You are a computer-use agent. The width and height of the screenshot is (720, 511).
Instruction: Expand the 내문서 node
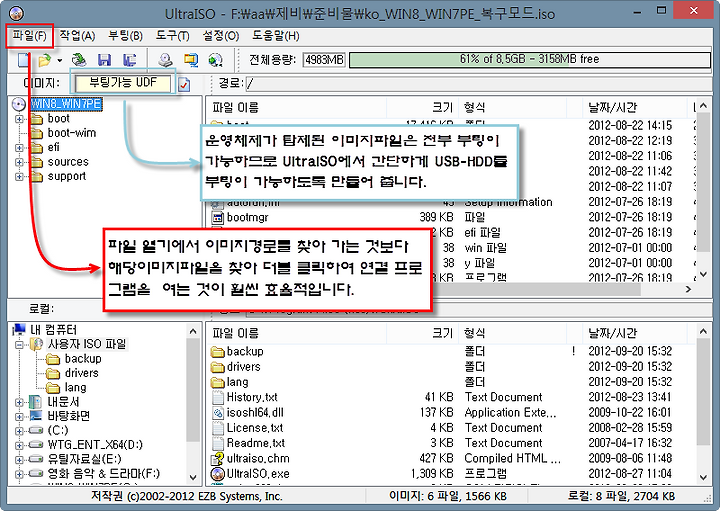[19, 403]
